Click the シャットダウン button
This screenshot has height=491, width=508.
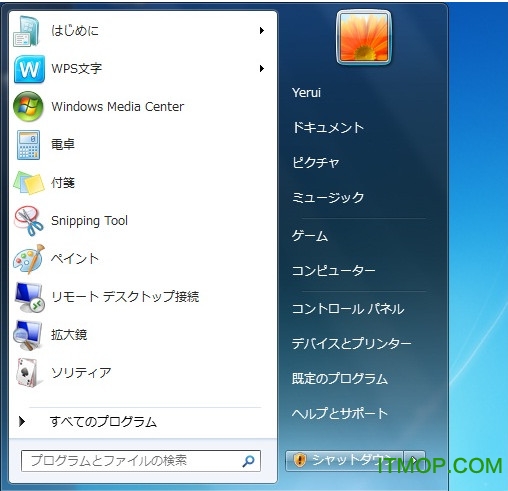click(x=344, y=460)
